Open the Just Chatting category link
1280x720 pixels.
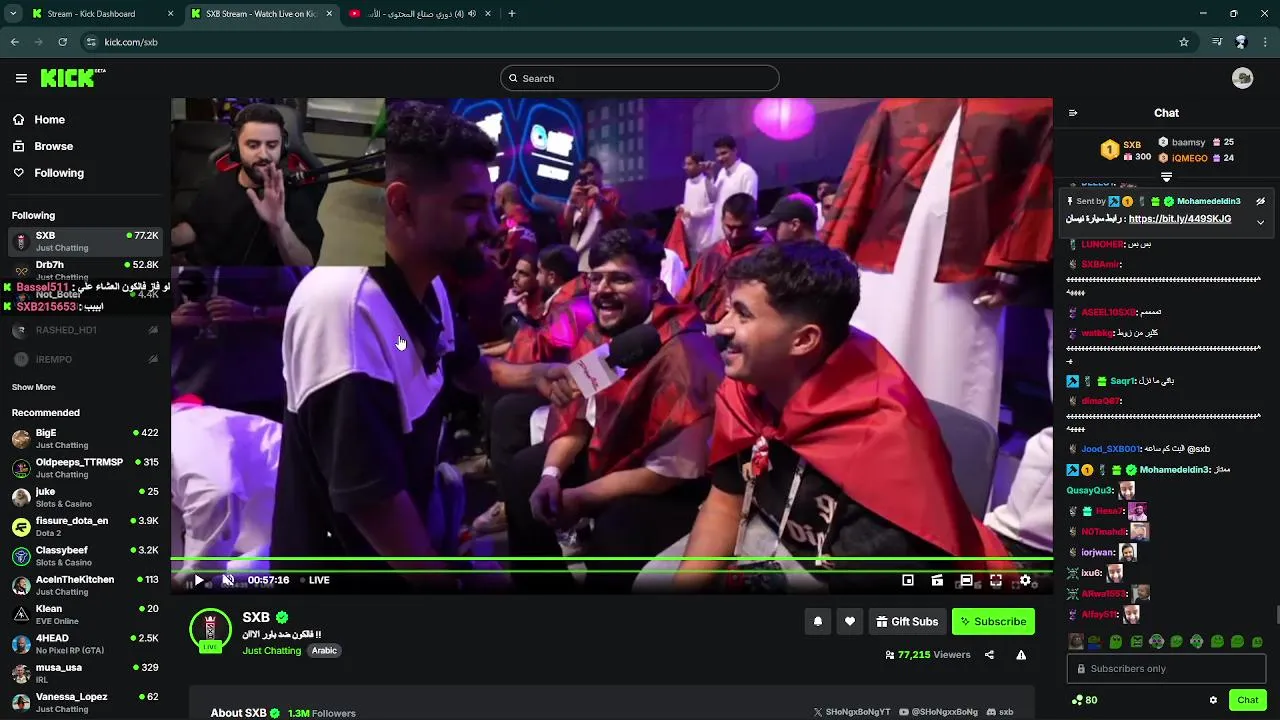[x=271, y=650]
